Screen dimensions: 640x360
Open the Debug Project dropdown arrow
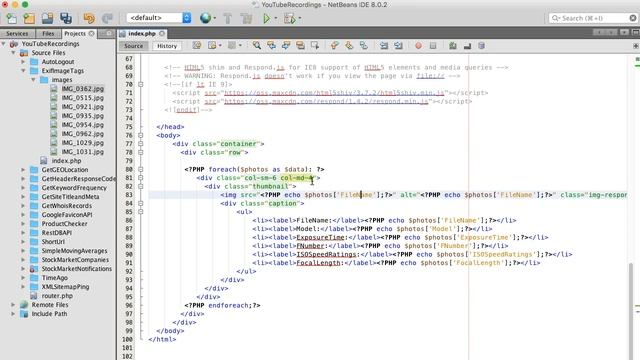click(300, 18)
